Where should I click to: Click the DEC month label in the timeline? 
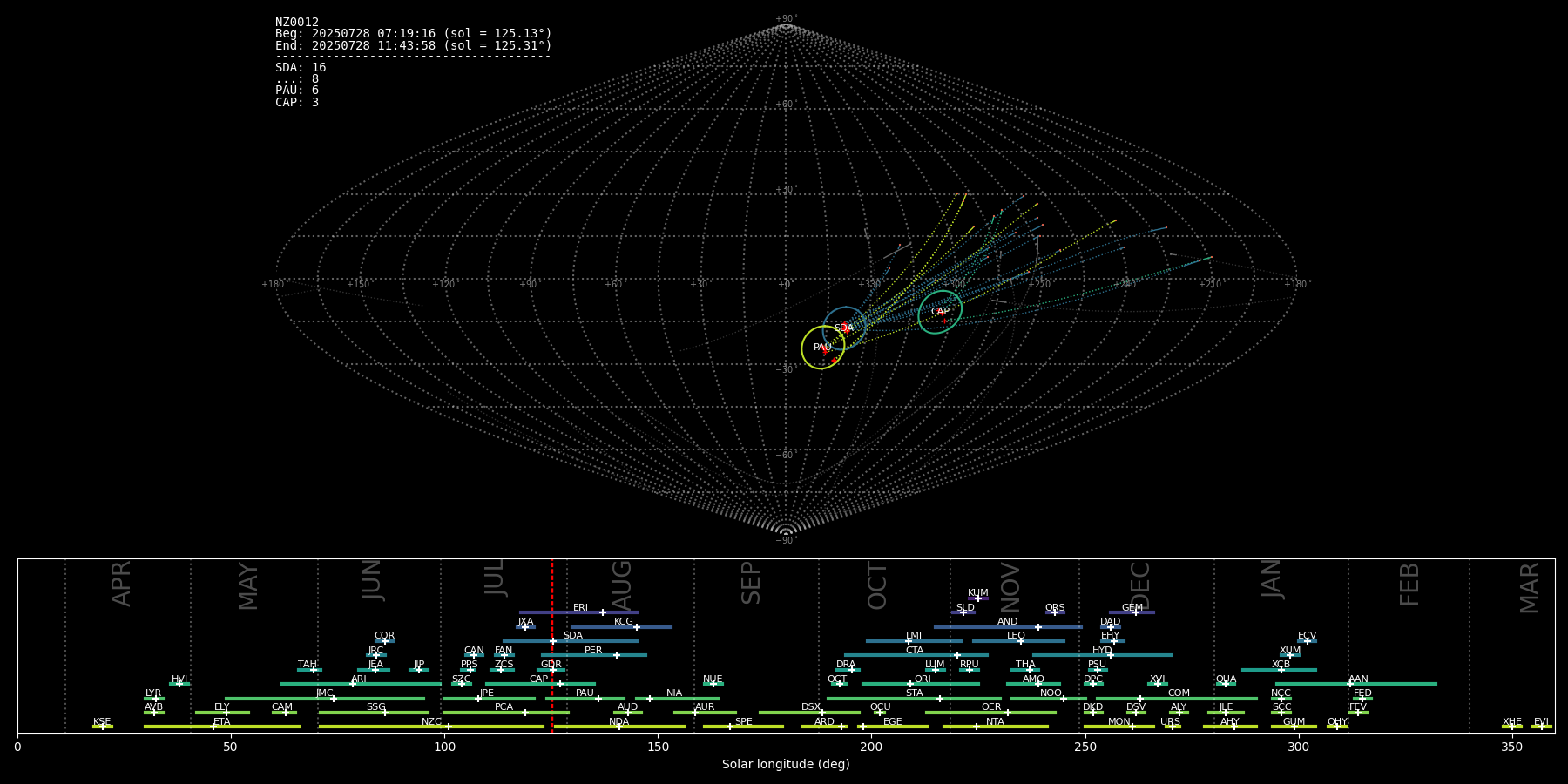click(1140, 585)
